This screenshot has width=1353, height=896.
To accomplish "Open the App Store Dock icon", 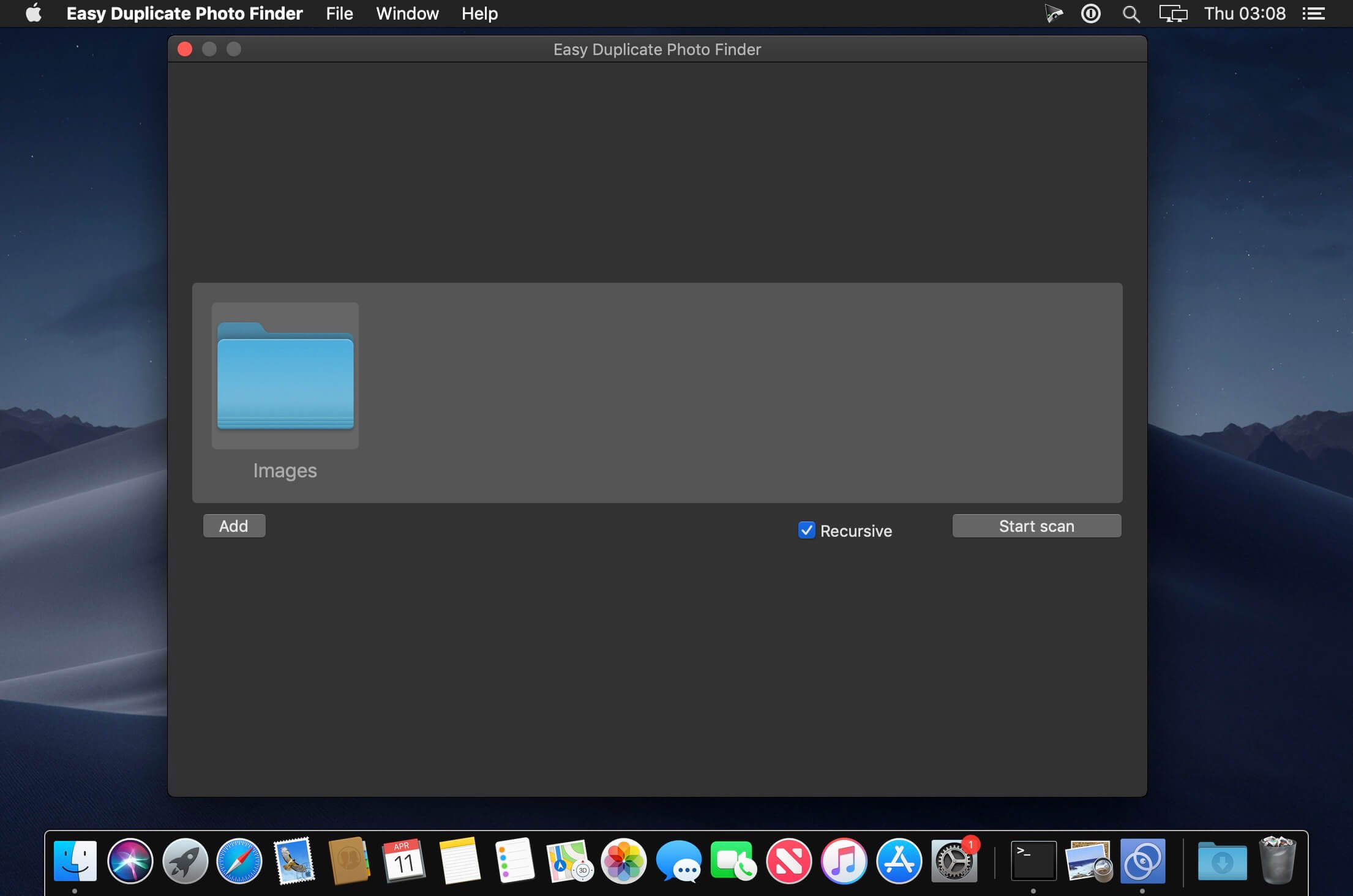I will click(x=899, y=861).
